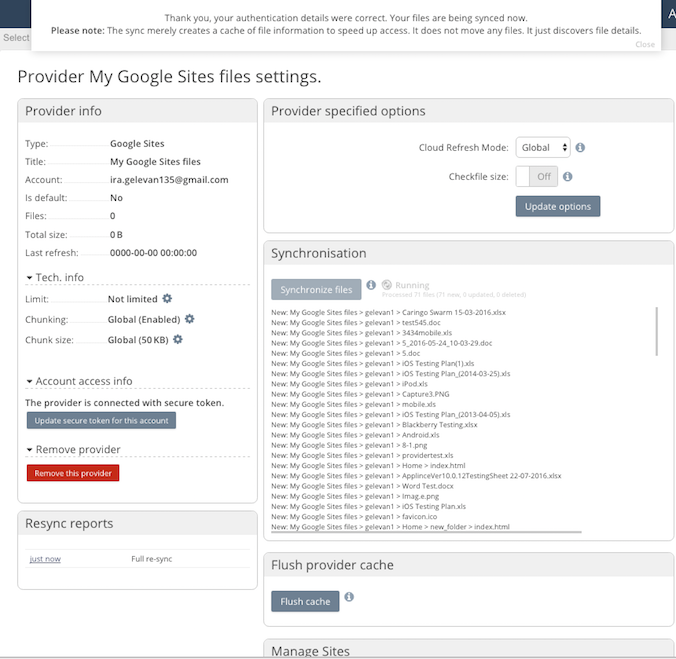Open the 'just now' resync report link
Screen dimensions: 676x659
click(x=45, y=559)
